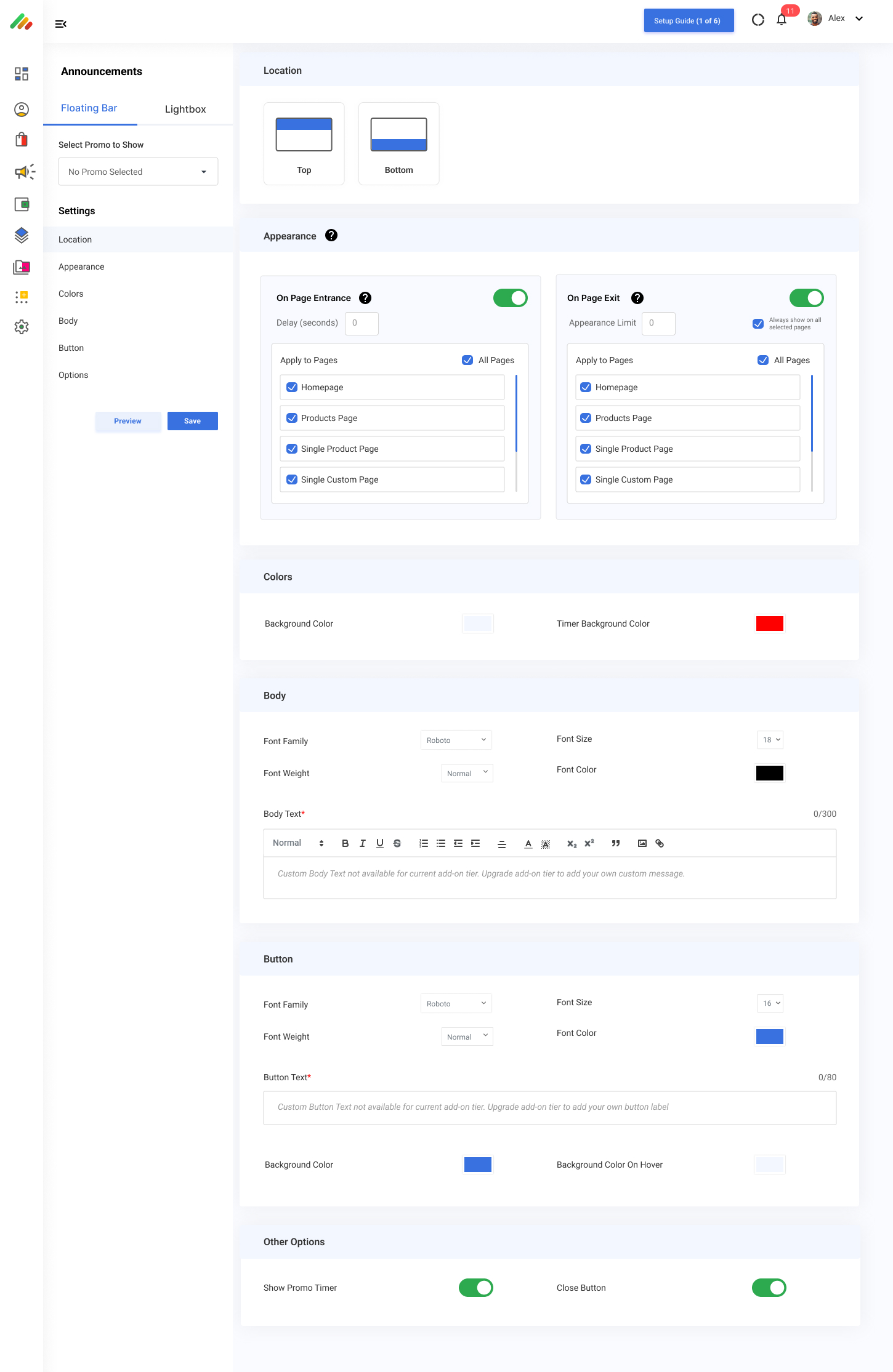Click help icon next to On Page Entrance

click(x=365, y=298)
